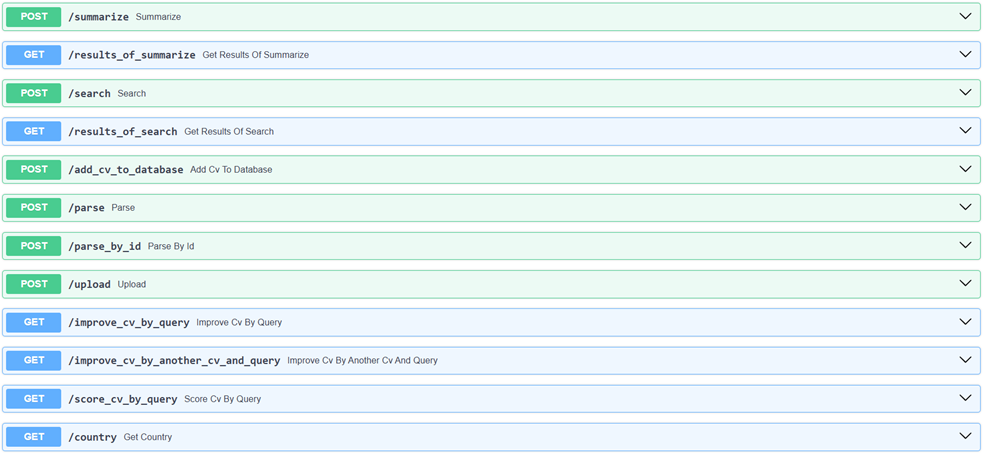Viewport: 984px width, 455px height.
Task: Click the POST badge for /add_cv_to_database
Action: (x=34, y=169)
